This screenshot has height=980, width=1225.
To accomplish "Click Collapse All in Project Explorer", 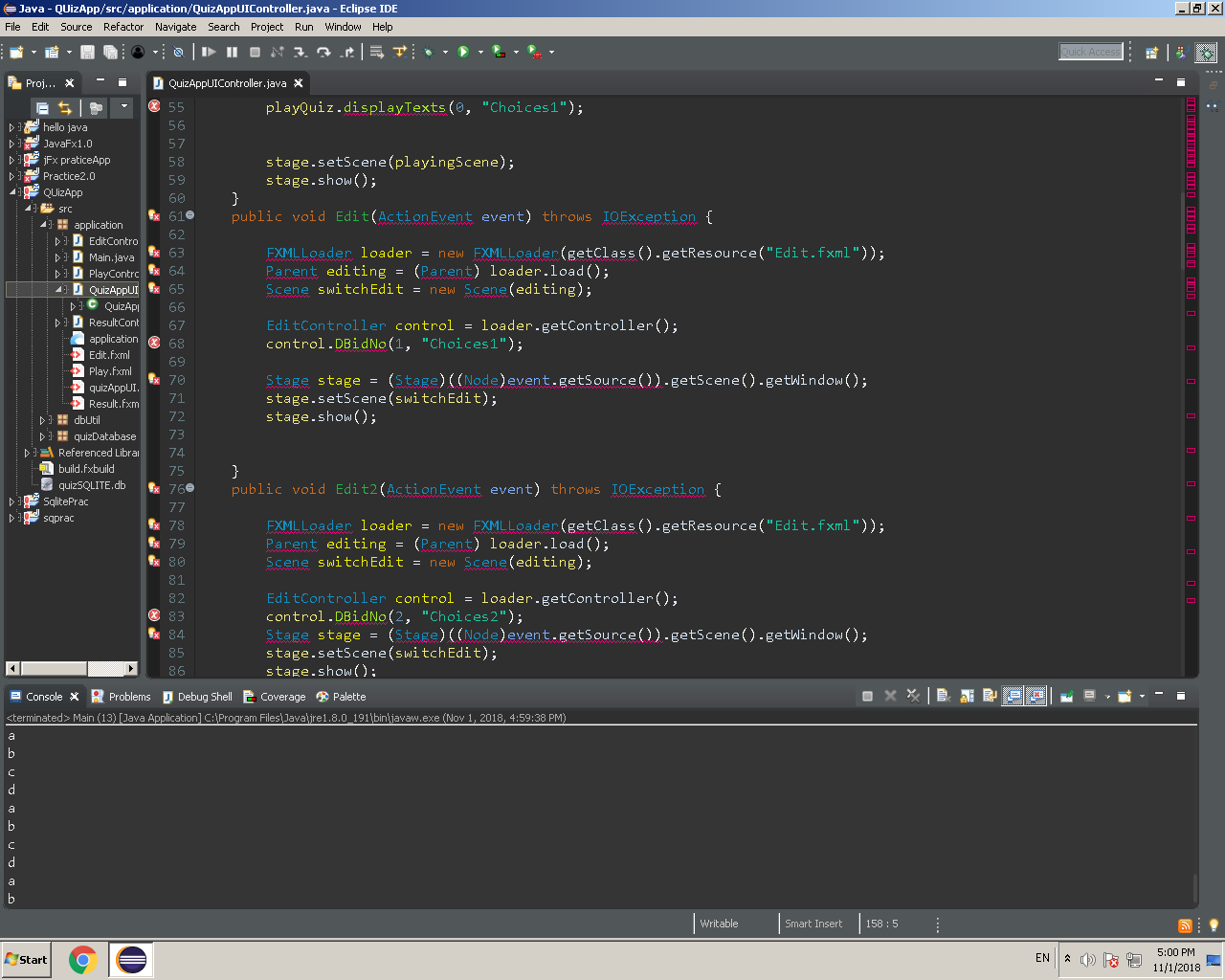I will click(x=42, y=108).
